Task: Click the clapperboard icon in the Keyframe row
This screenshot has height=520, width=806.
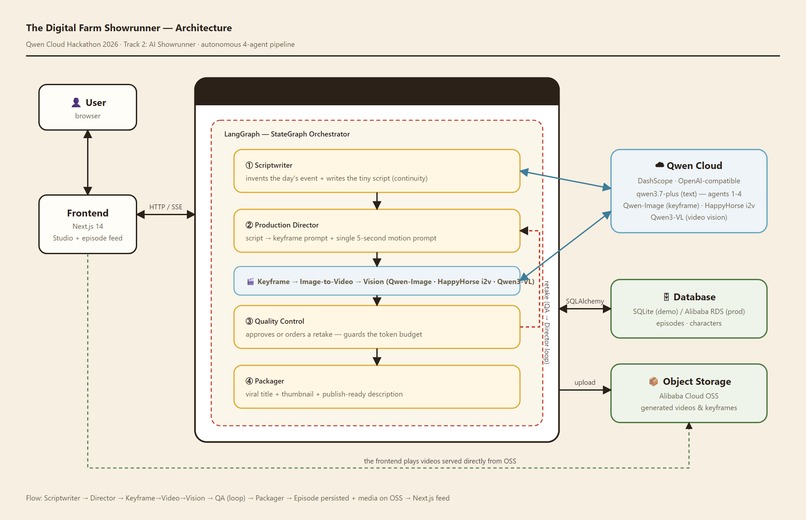Action: [250, 282]
